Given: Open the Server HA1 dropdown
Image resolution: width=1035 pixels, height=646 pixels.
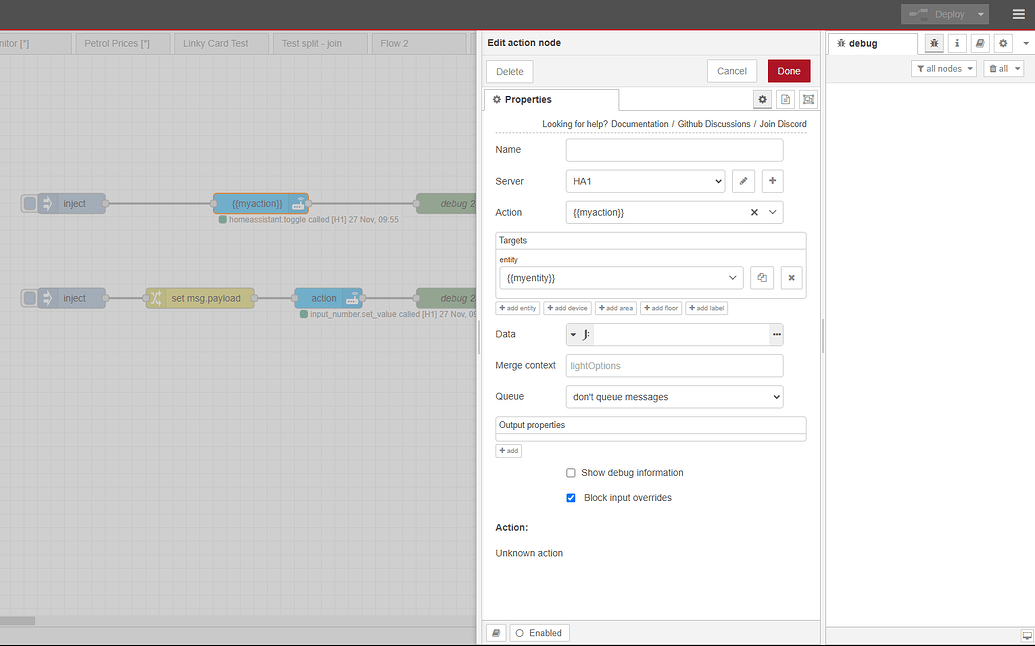Looking at the screenshot, I should [x=646, y=181].
